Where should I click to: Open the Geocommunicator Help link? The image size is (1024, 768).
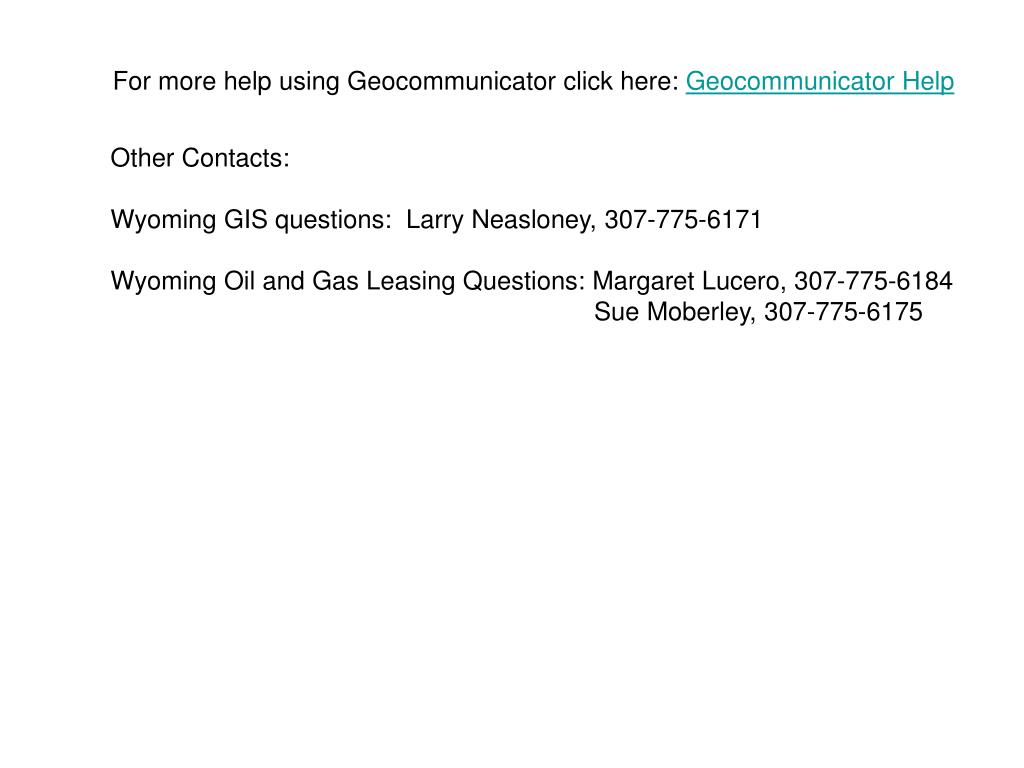point(820,82)
